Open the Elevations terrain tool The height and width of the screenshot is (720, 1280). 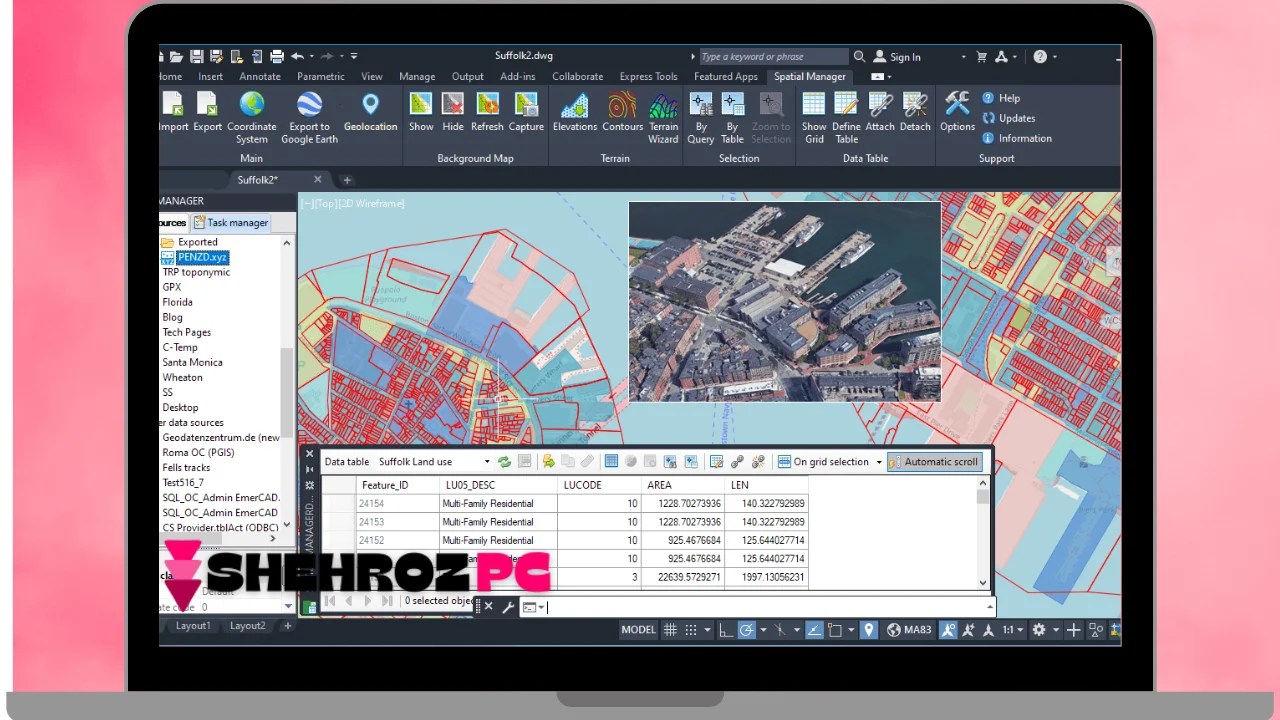pos(575,111)
